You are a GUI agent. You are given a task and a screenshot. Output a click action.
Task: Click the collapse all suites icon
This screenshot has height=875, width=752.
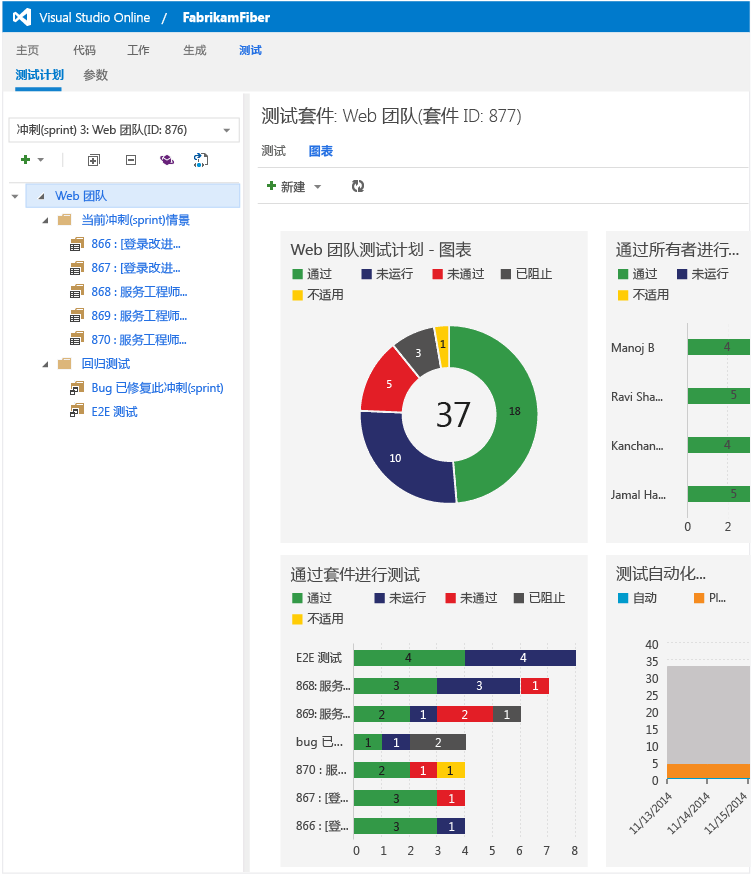point(131,160)
